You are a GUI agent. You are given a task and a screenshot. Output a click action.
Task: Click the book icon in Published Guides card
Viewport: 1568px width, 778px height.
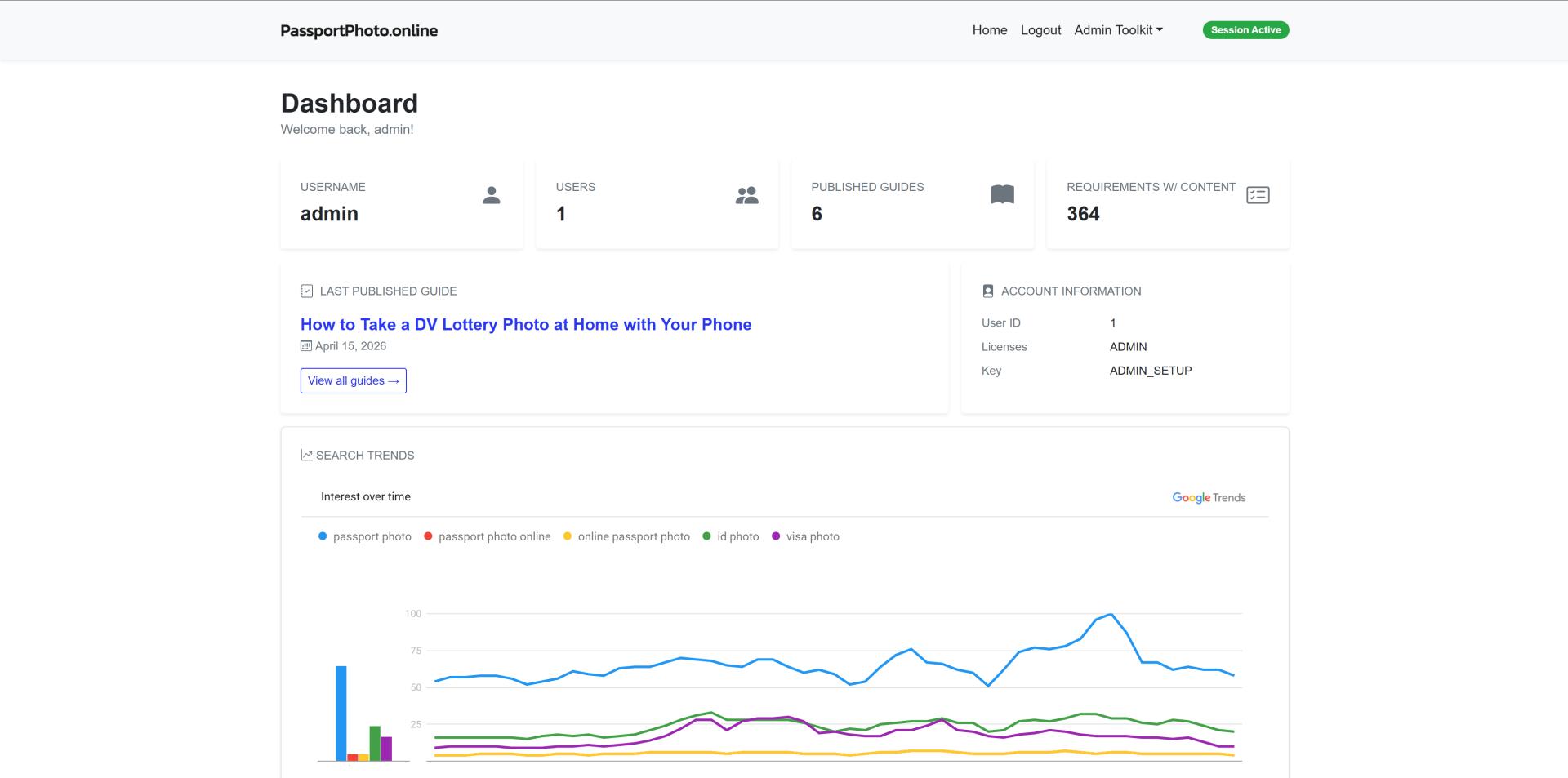coord(1002,195)
